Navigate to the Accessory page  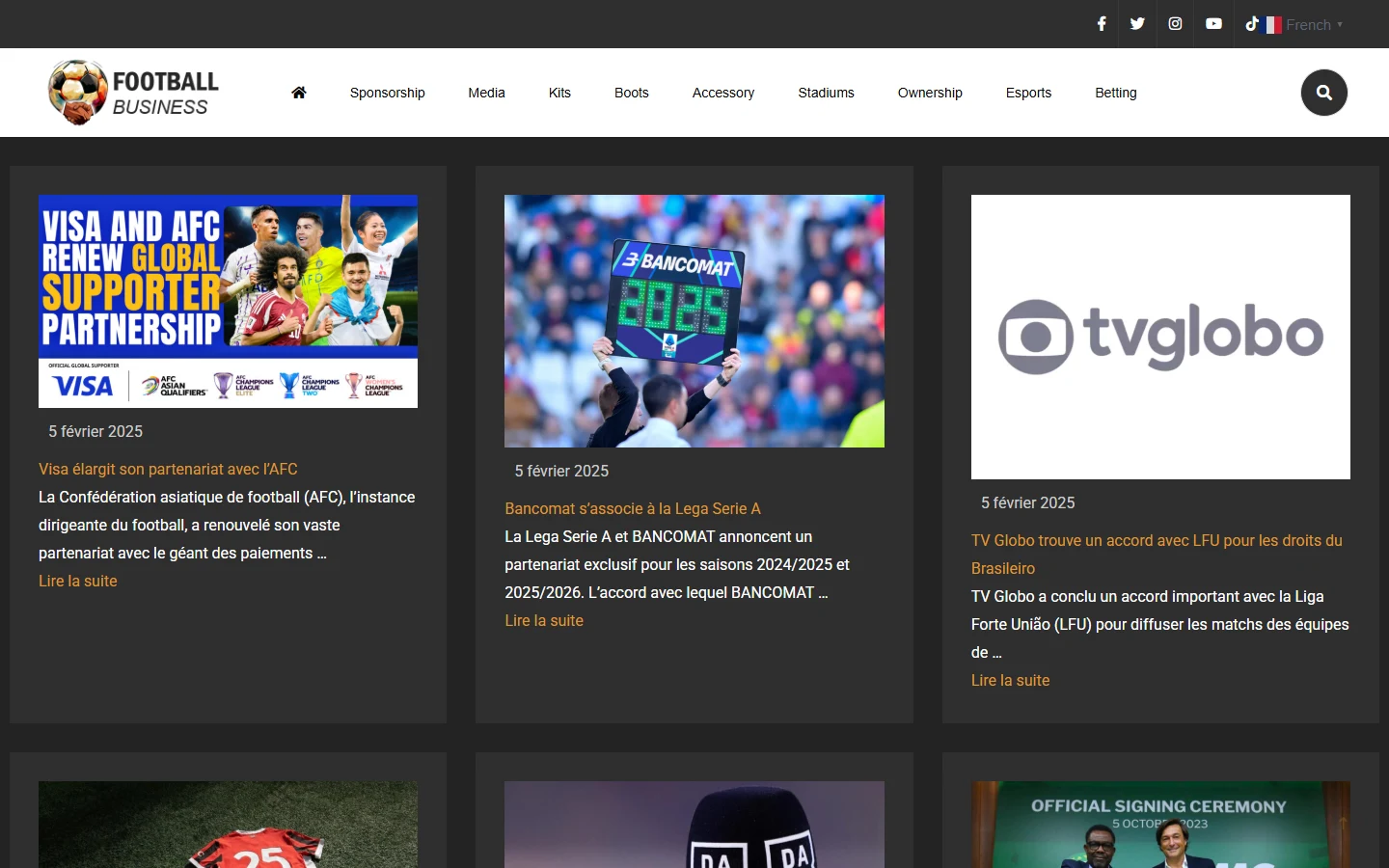tap(723, 93)
